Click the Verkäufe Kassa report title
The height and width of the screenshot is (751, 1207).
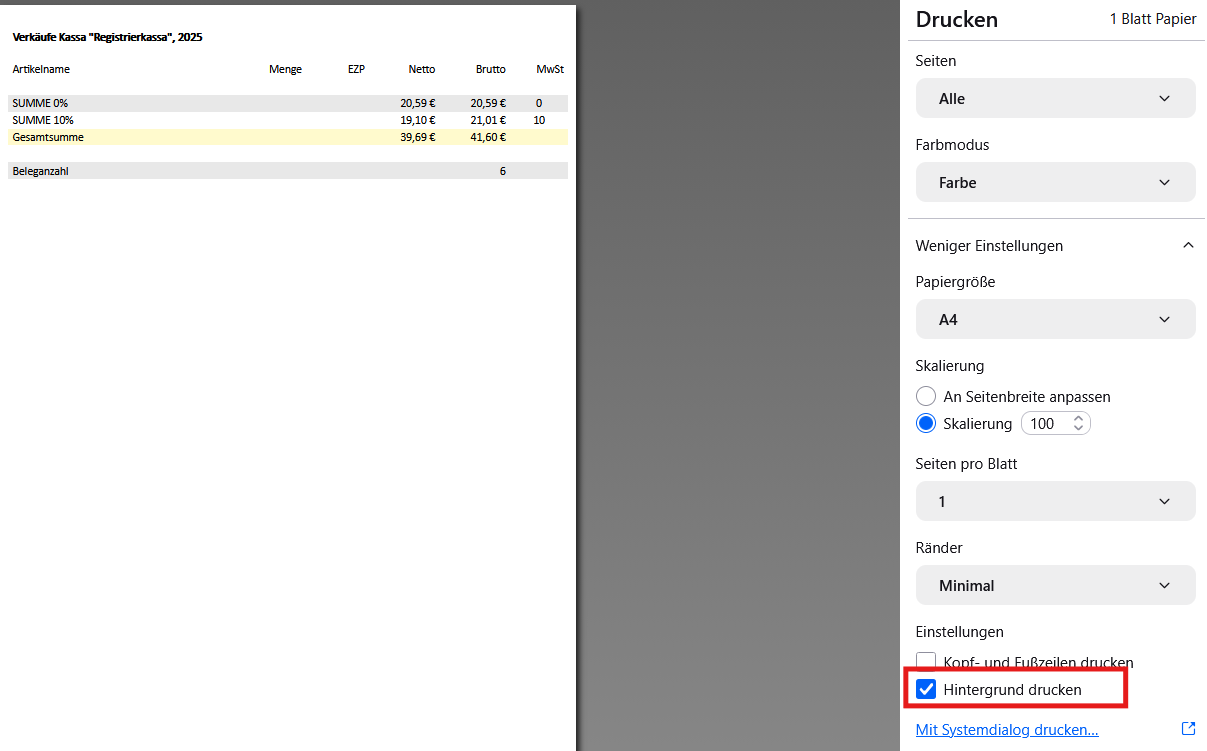point(107,37)
